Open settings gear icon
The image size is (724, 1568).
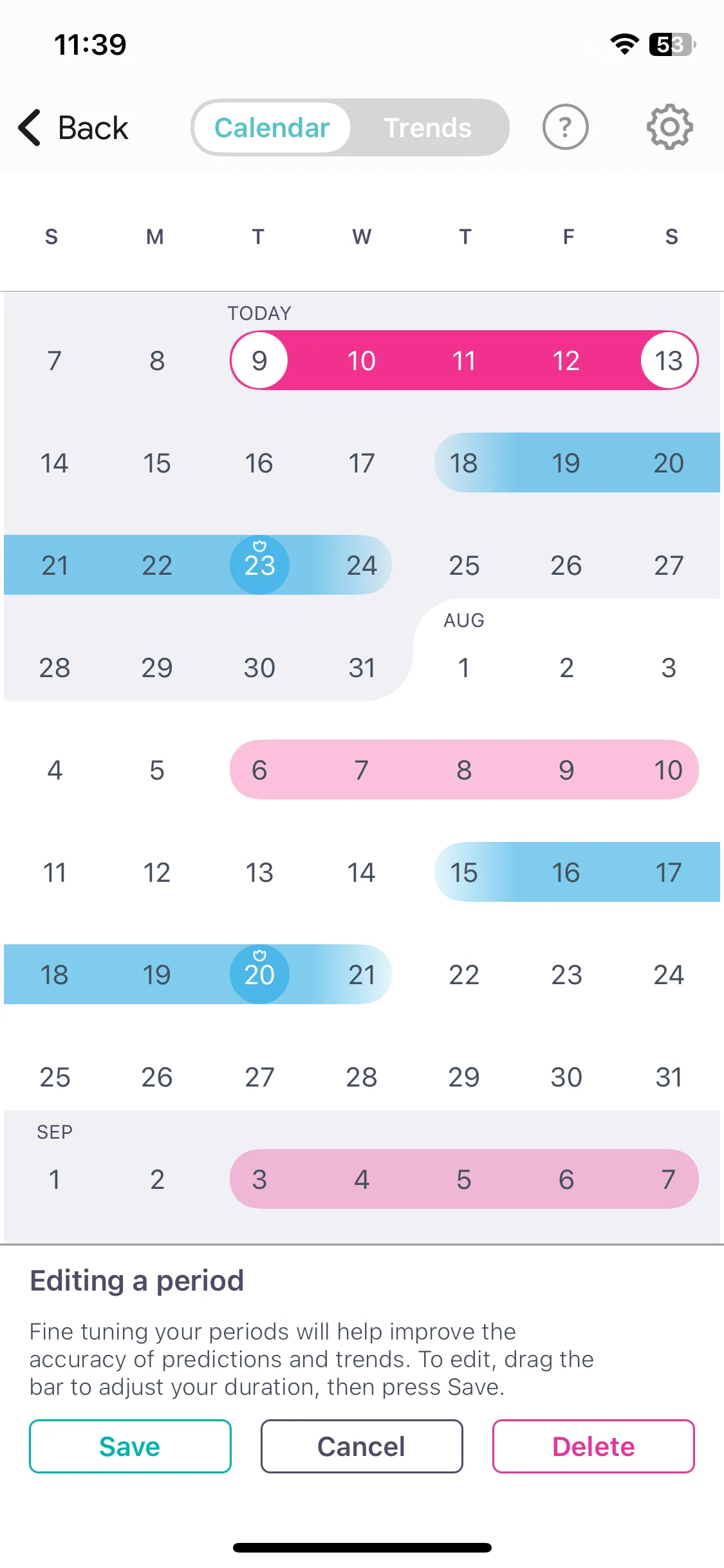click(669, 127)
